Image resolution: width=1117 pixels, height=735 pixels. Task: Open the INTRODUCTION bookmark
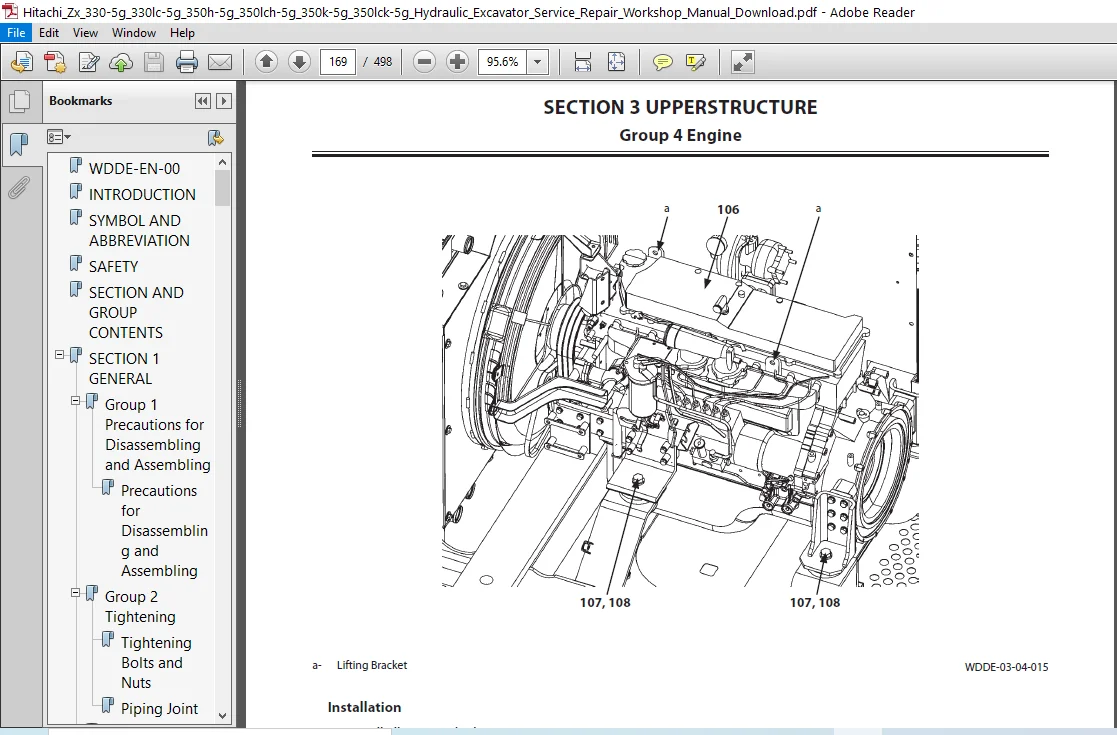click(x=142, y=194)
